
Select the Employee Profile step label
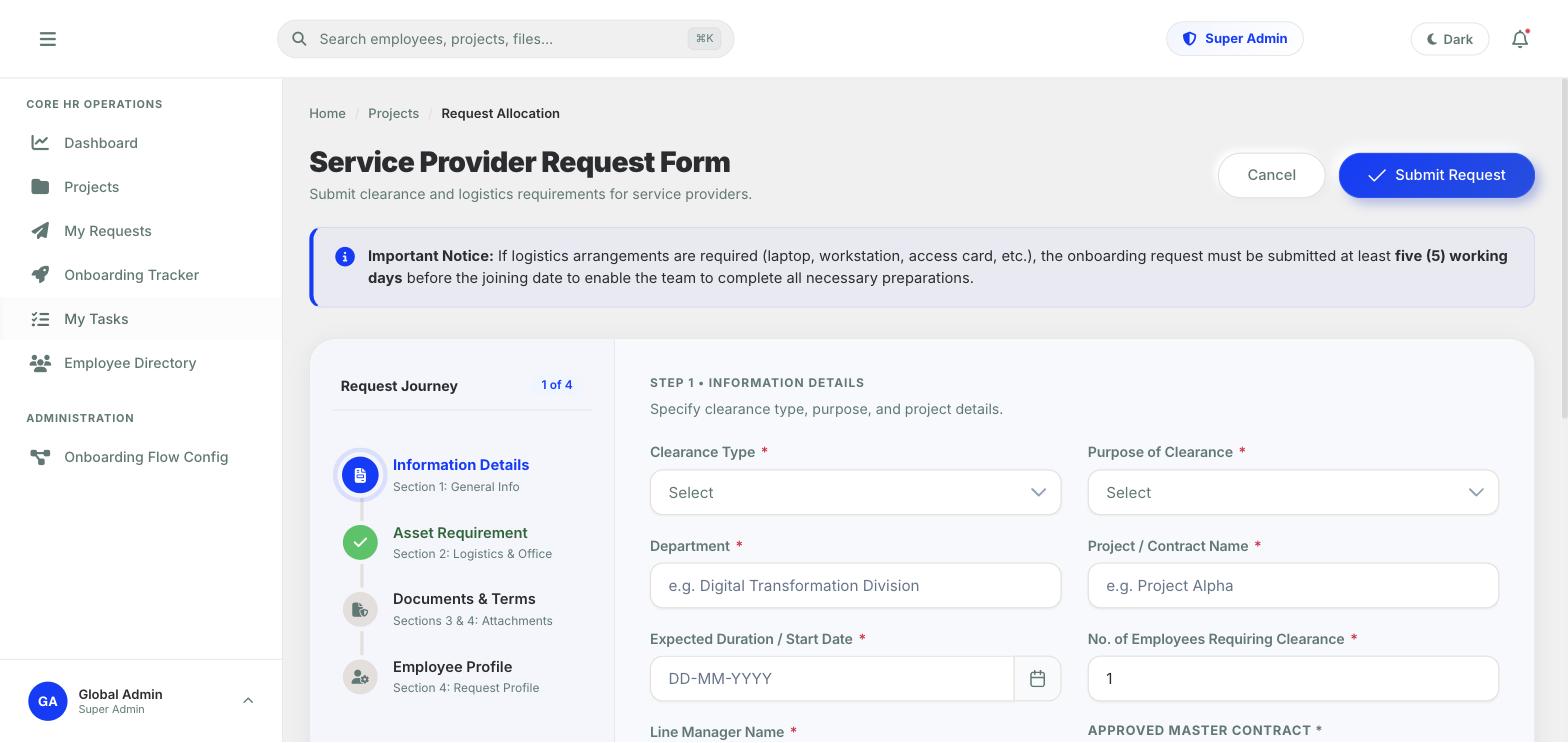(x=452, y=667)
